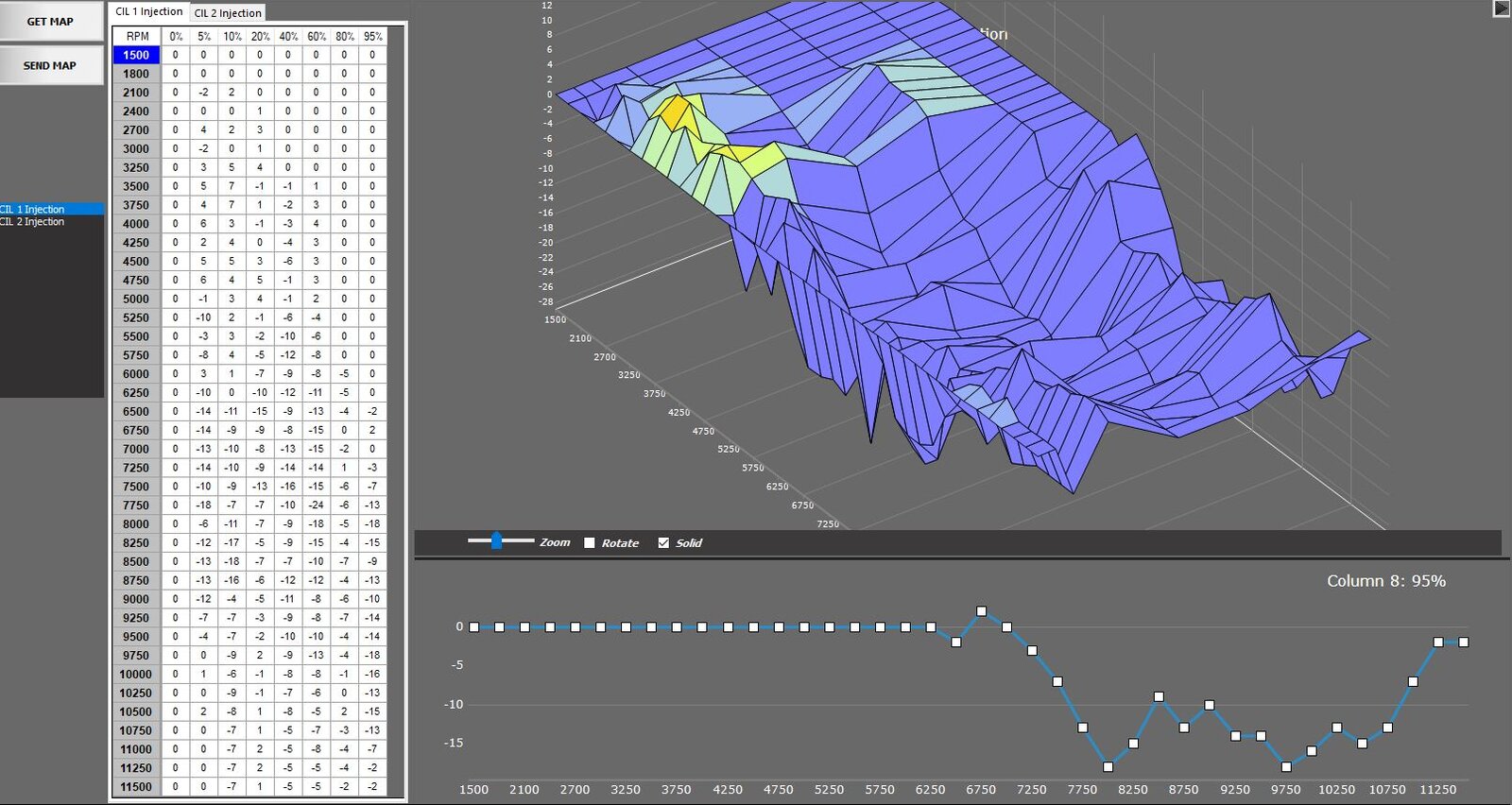
Task: Click the Zoom slider handle
Action: 496,540
